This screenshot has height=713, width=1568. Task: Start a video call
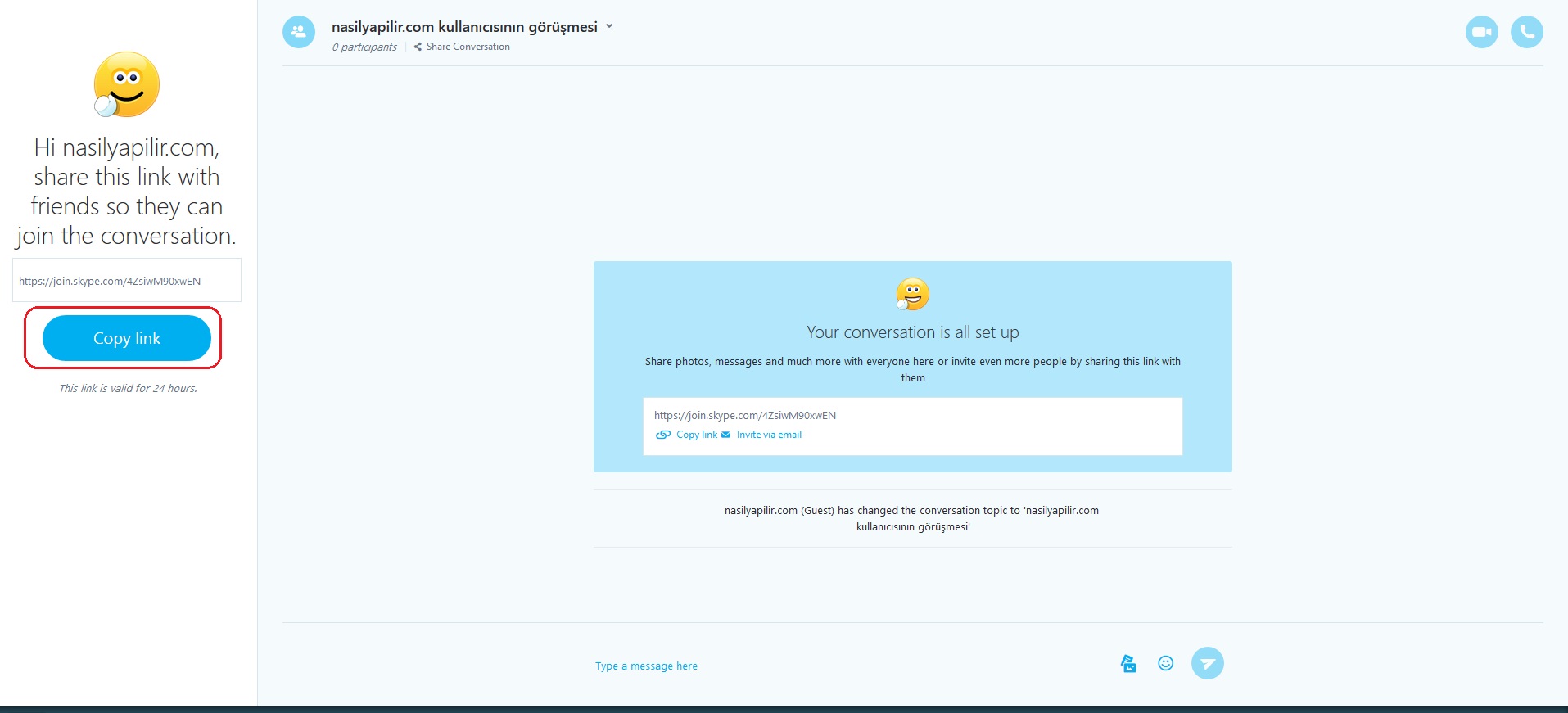pos(1481,32)
